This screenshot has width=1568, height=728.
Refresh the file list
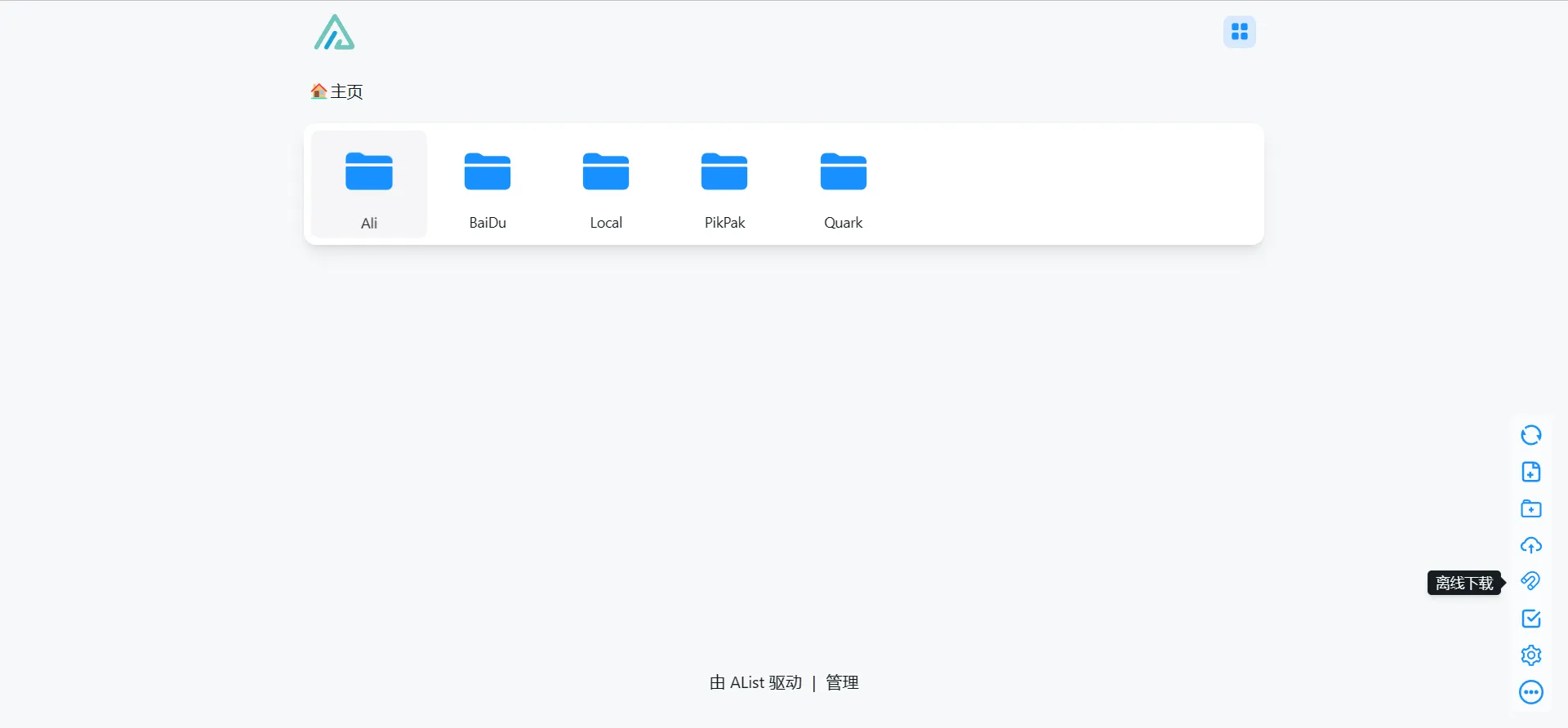coord(1530,435)
